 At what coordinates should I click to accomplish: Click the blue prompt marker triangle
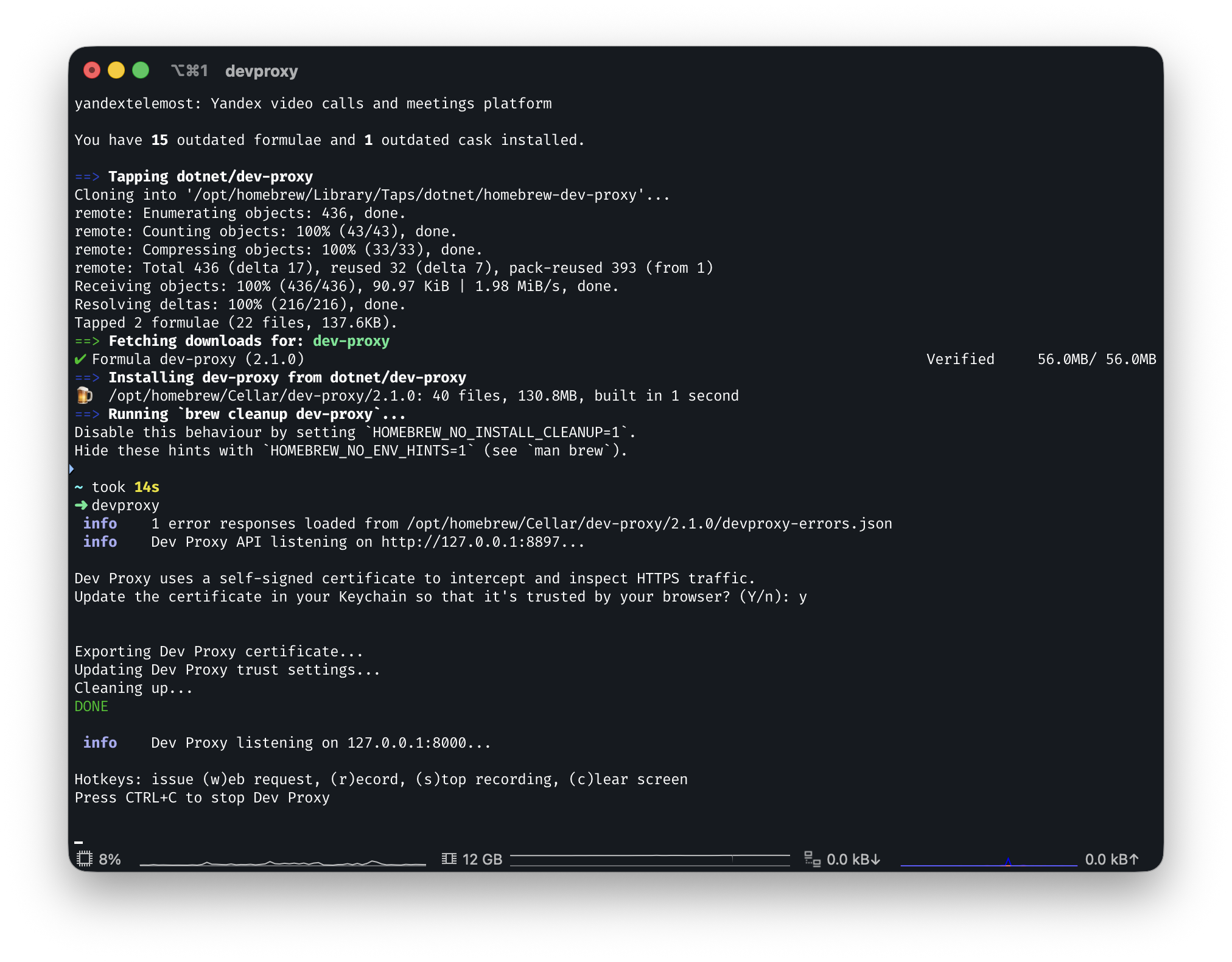coord(72,468)
